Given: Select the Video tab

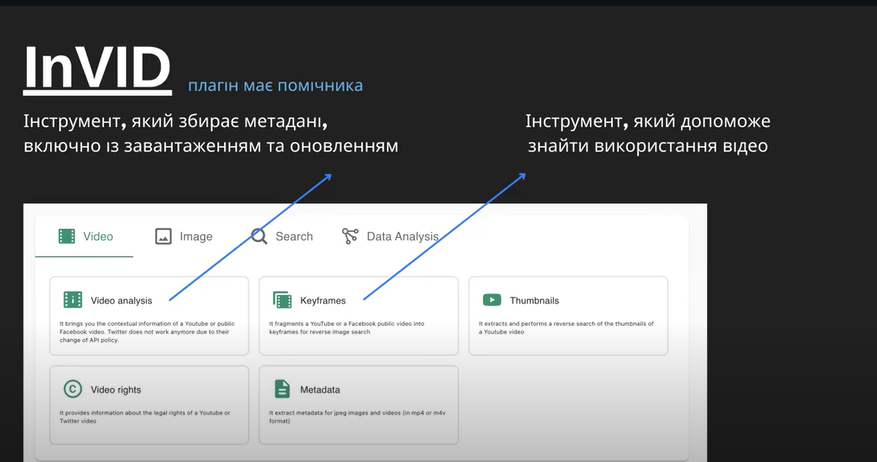Looking at the screenshot, I should [x=84, y=237].
